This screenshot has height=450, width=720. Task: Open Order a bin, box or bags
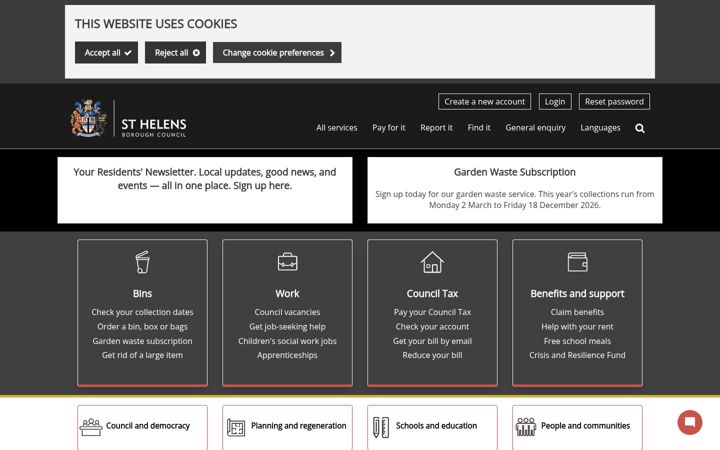142,326
